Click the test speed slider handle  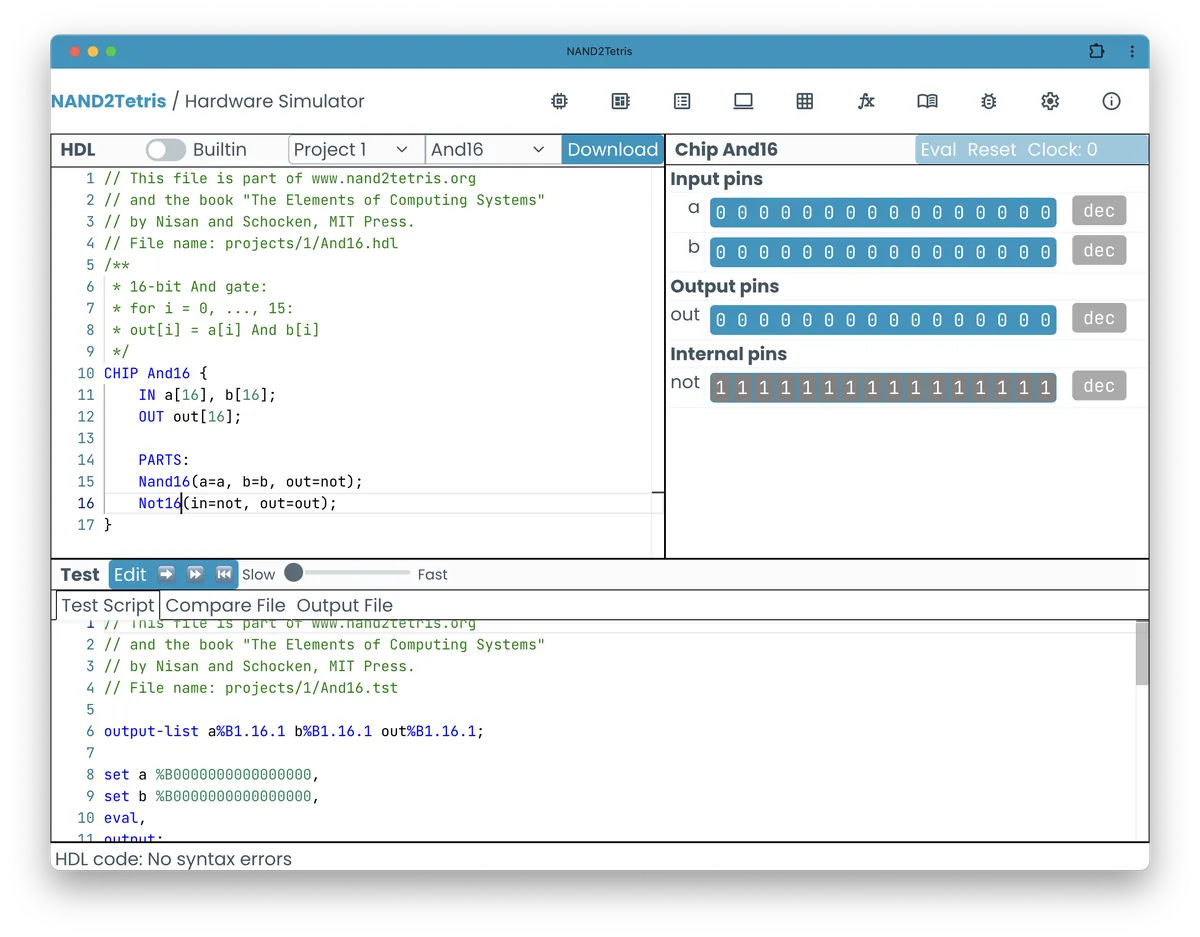coord(293,573)
